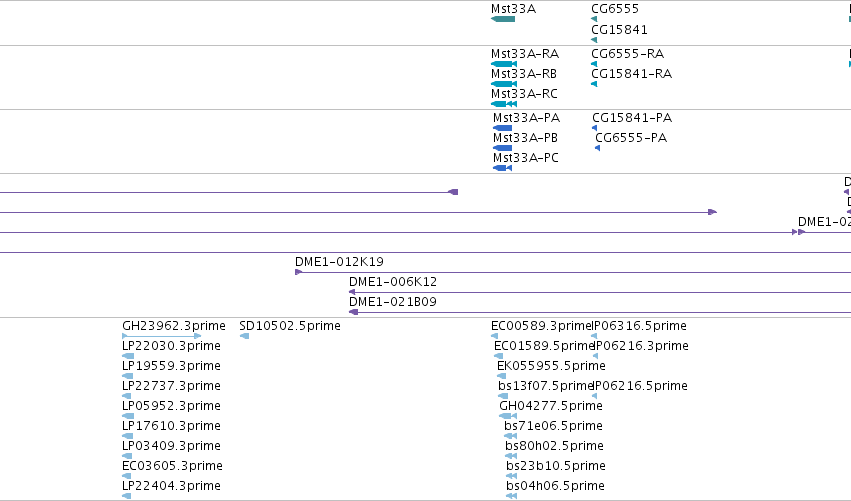Select transcript Mst33A-RC

(x=524, y=94)
